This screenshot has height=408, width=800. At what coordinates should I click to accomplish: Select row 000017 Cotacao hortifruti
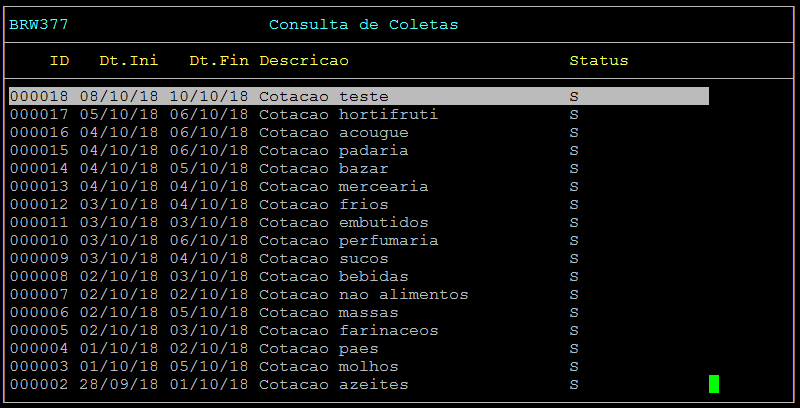(x=359, y=114)
